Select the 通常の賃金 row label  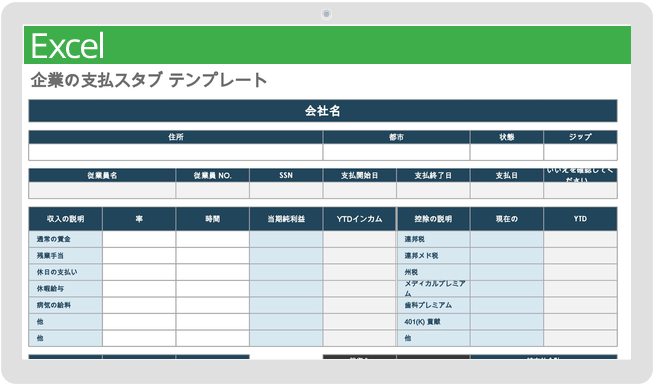click(53, 239)
